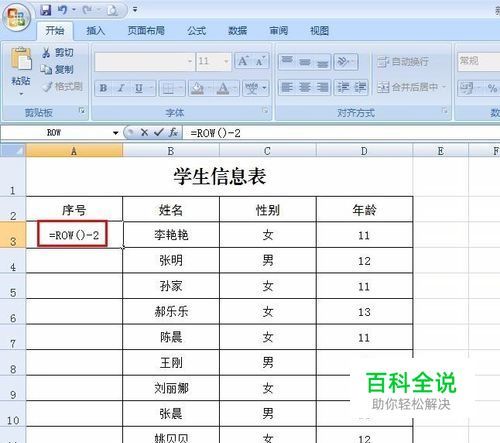
Task: Click the cell borders icon
Action: (168, 88)
